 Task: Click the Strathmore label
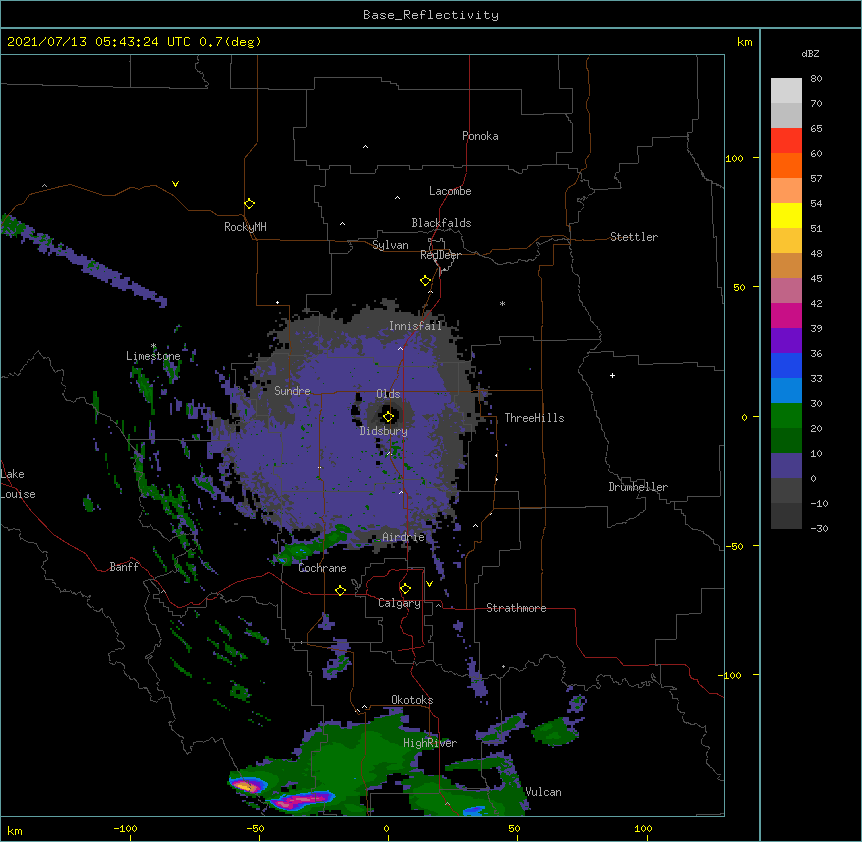(516, 608)
